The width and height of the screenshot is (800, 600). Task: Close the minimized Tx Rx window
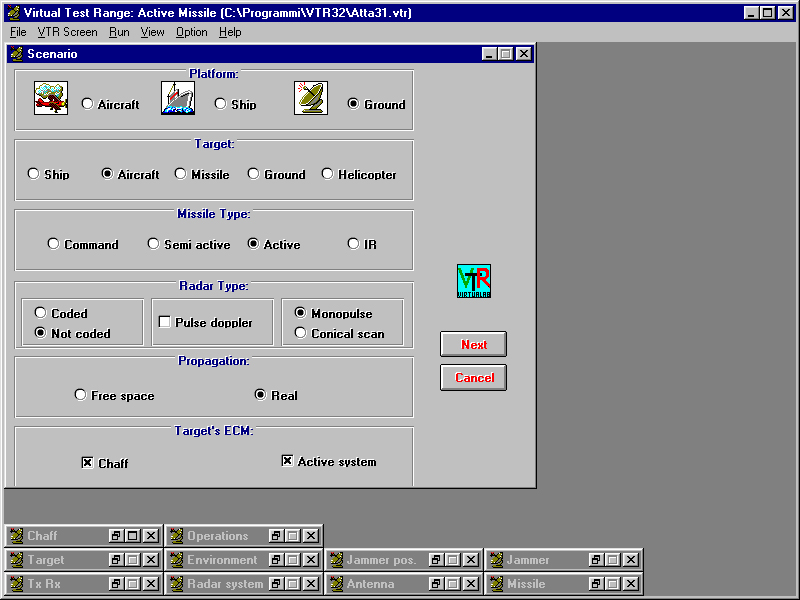pos(151,584)
